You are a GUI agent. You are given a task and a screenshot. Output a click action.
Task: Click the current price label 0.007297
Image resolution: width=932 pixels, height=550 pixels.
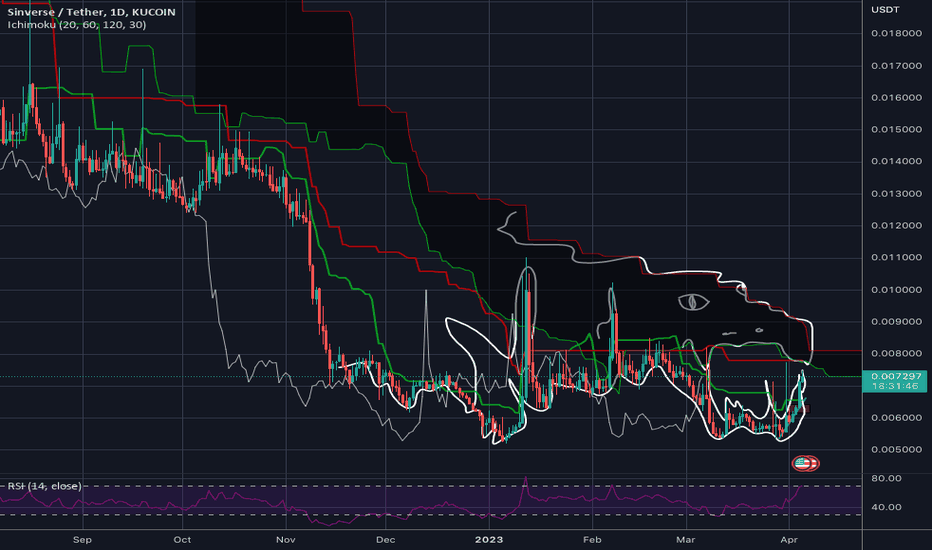pyautogui.click(x=896, y=376)
